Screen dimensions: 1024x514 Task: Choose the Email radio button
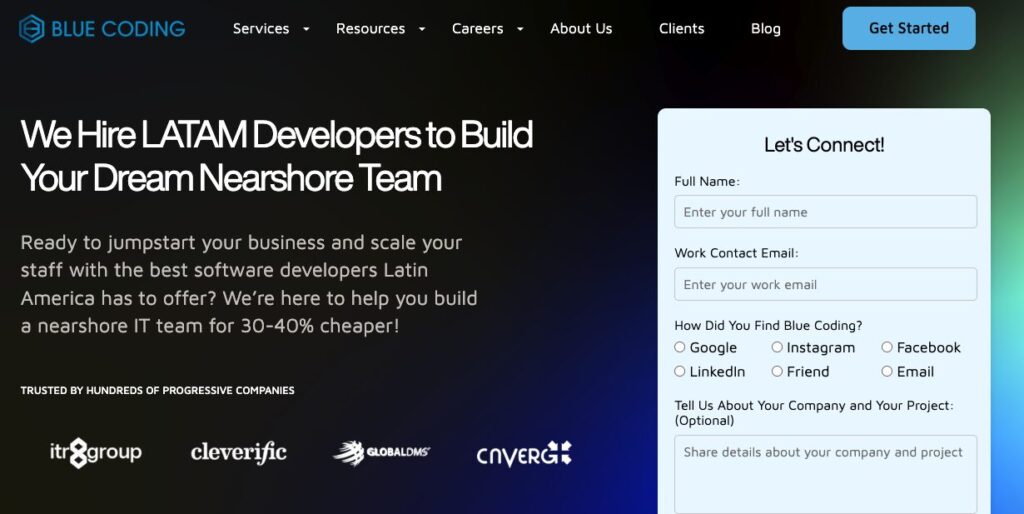point(887,371)
